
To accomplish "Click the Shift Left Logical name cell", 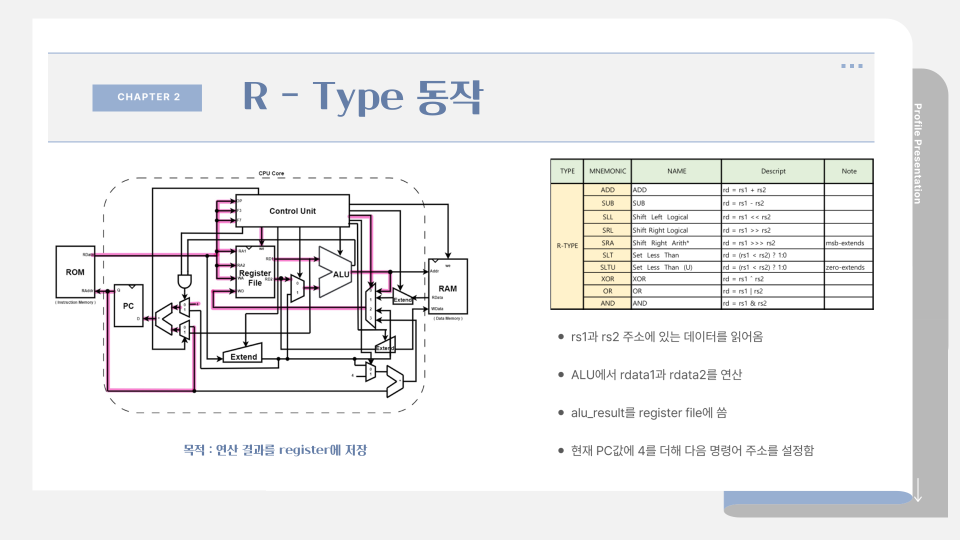I will tap(677, 217).
